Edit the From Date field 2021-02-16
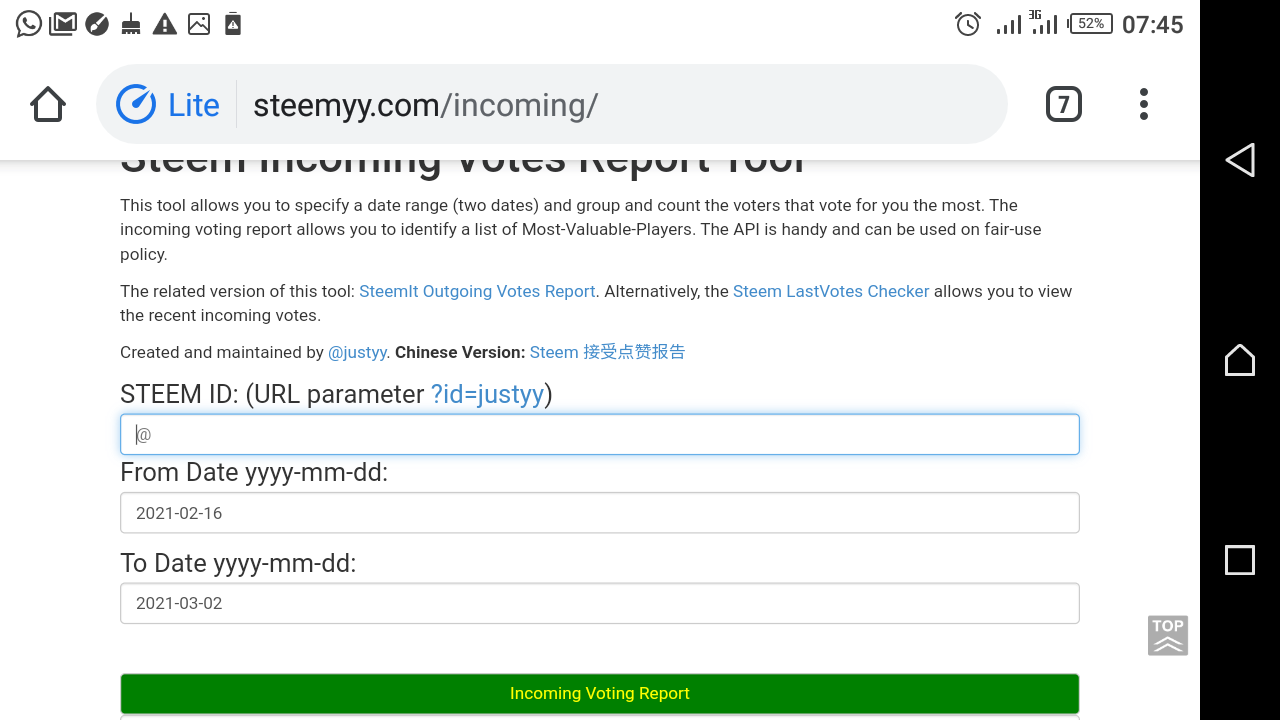The height and width of the screenshot is (720, 1280). 600,513
